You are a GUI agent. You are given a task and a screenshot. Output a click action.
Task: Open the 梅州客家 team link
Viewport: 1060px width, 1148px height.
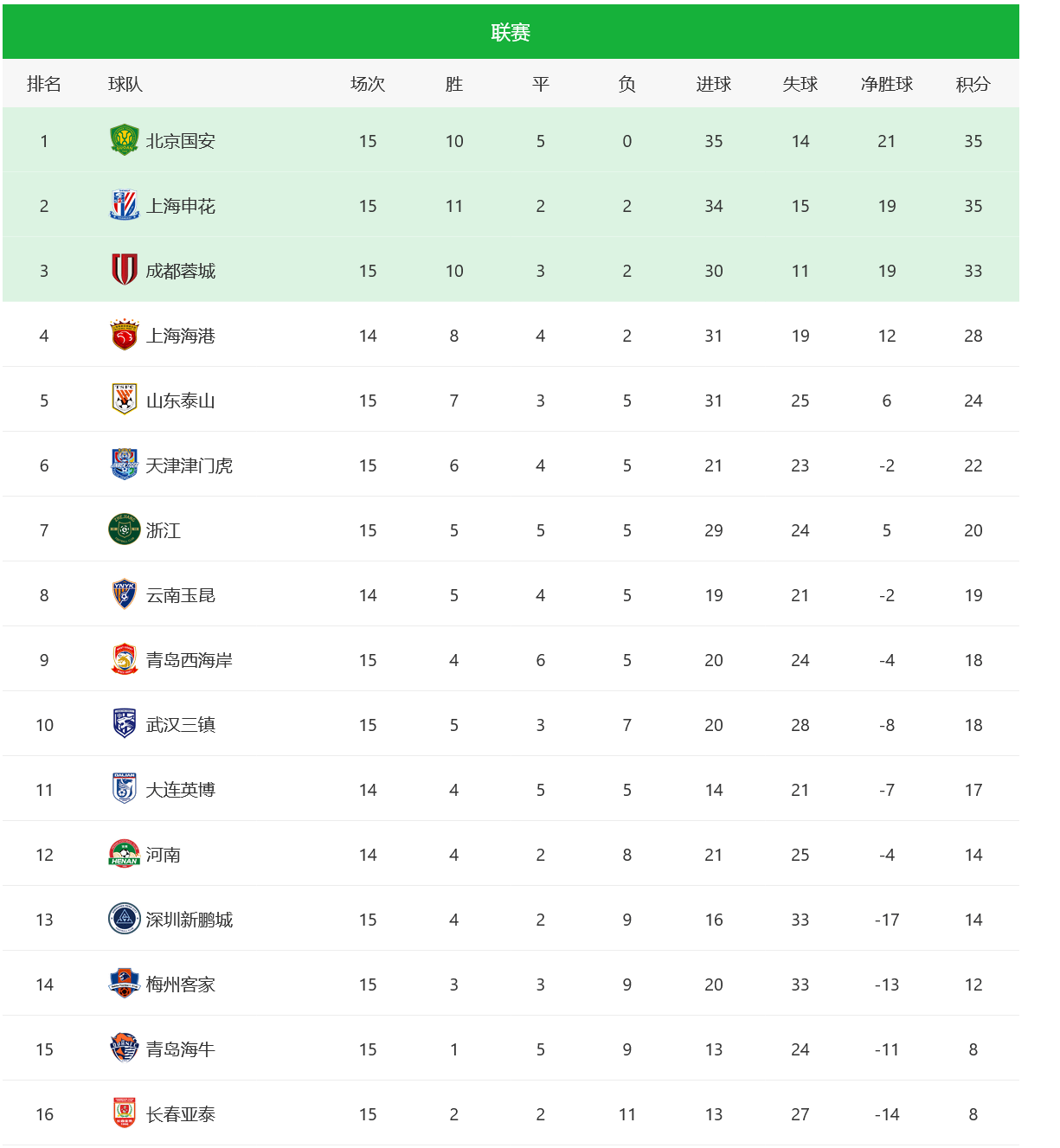click(181, 984)
